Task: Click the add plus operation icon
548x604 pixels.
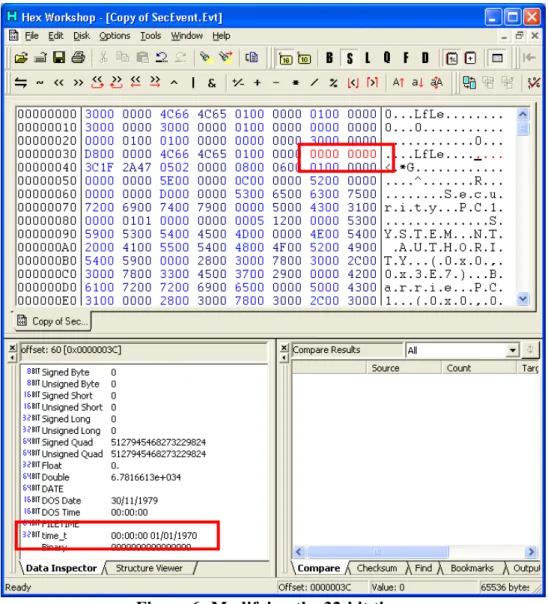Action: pos(257,82)
